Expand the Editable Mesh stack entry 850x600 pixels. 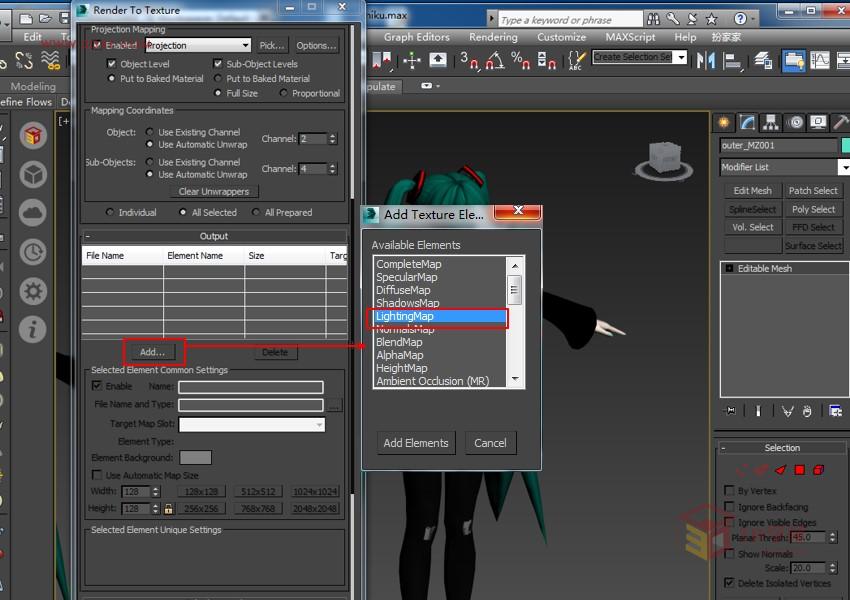pos(730,268)
